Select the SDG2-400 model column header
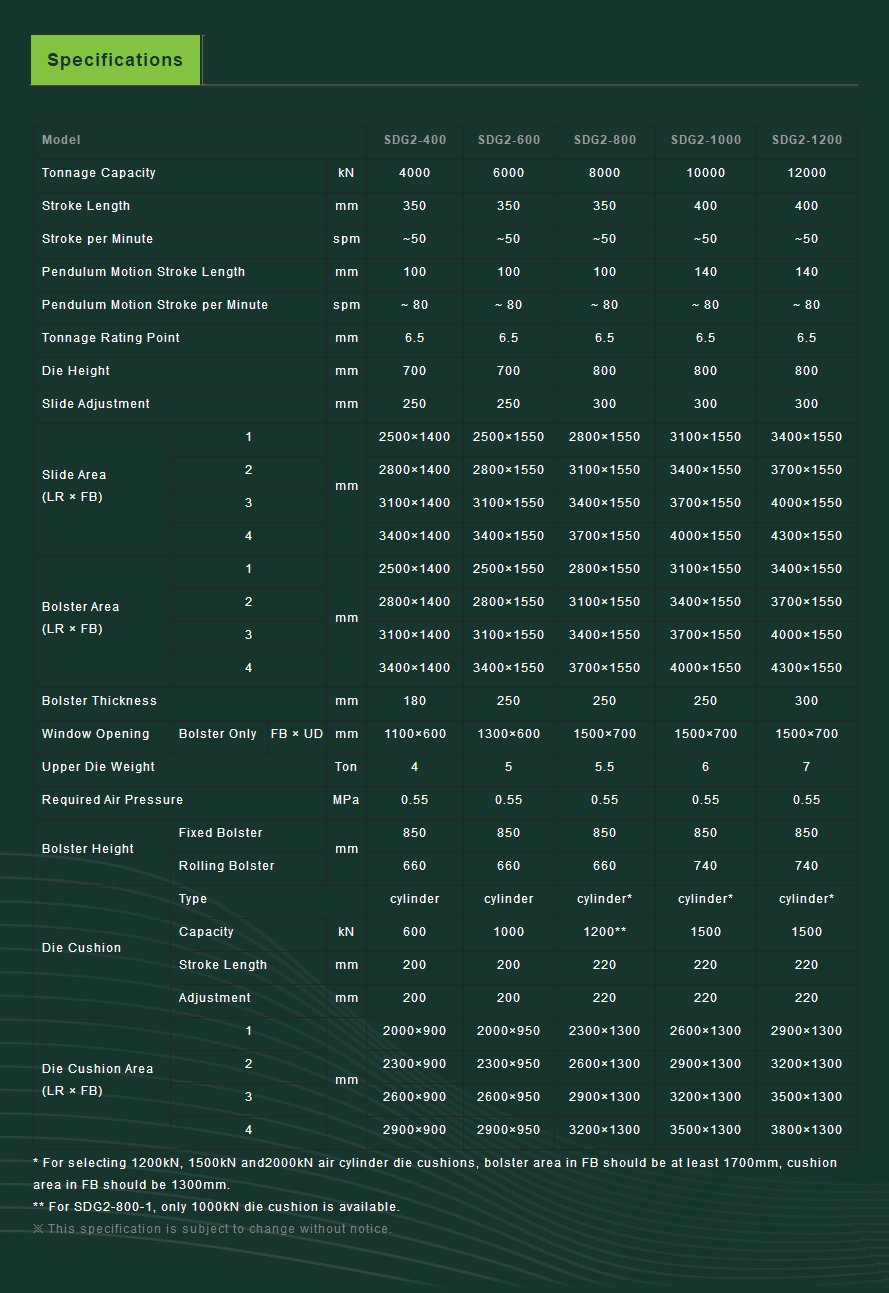889x1293 pixels. pyautogui.click(x=414, y=140)
